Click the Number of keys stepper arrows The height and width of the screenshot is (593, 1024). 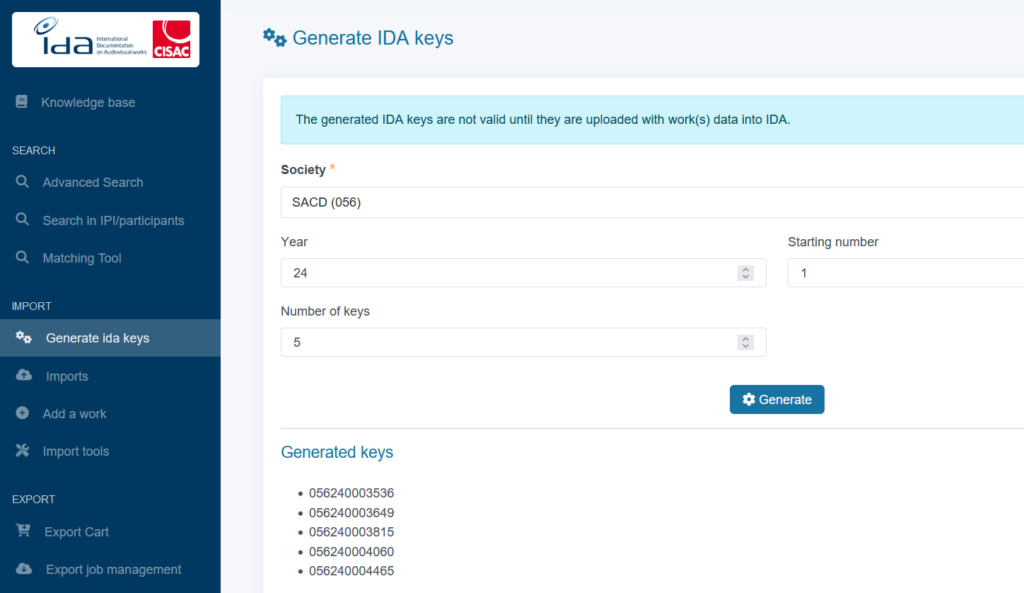tap(745, 342)
